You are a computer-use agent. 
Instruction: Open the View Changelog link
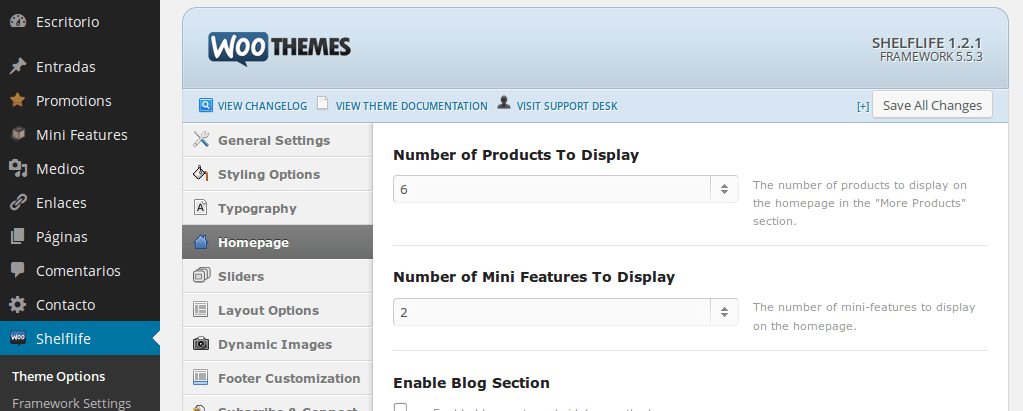262,106
